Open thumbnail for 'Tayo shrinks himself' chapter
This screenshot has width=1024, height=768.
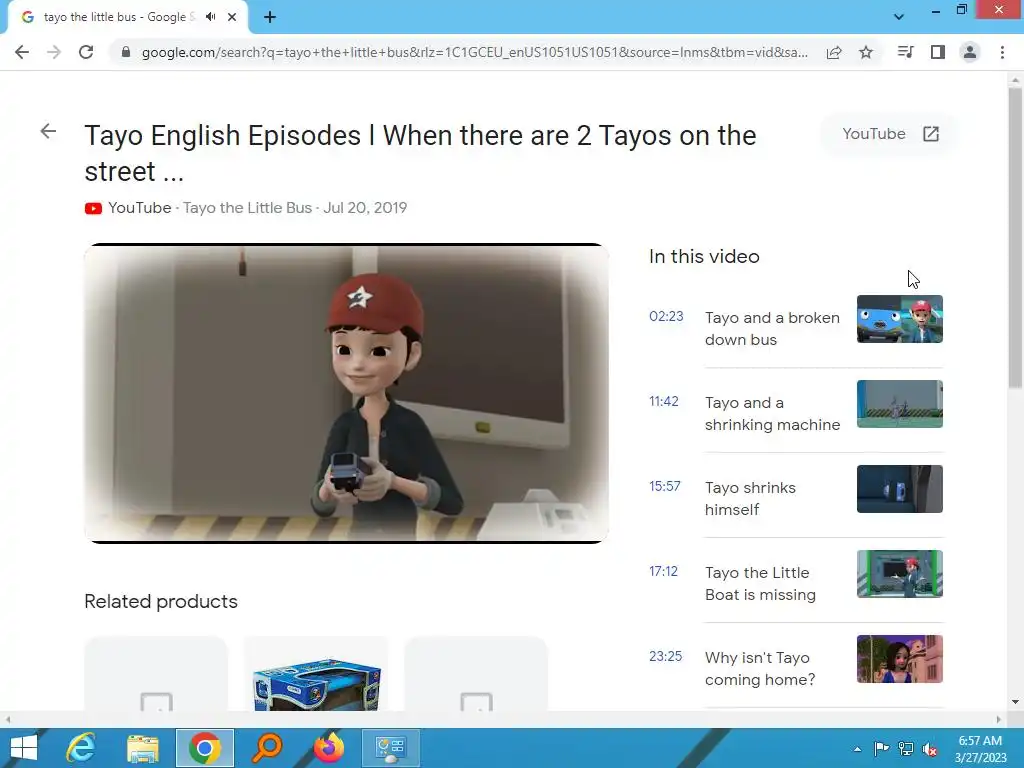click(x=900, y=488)
